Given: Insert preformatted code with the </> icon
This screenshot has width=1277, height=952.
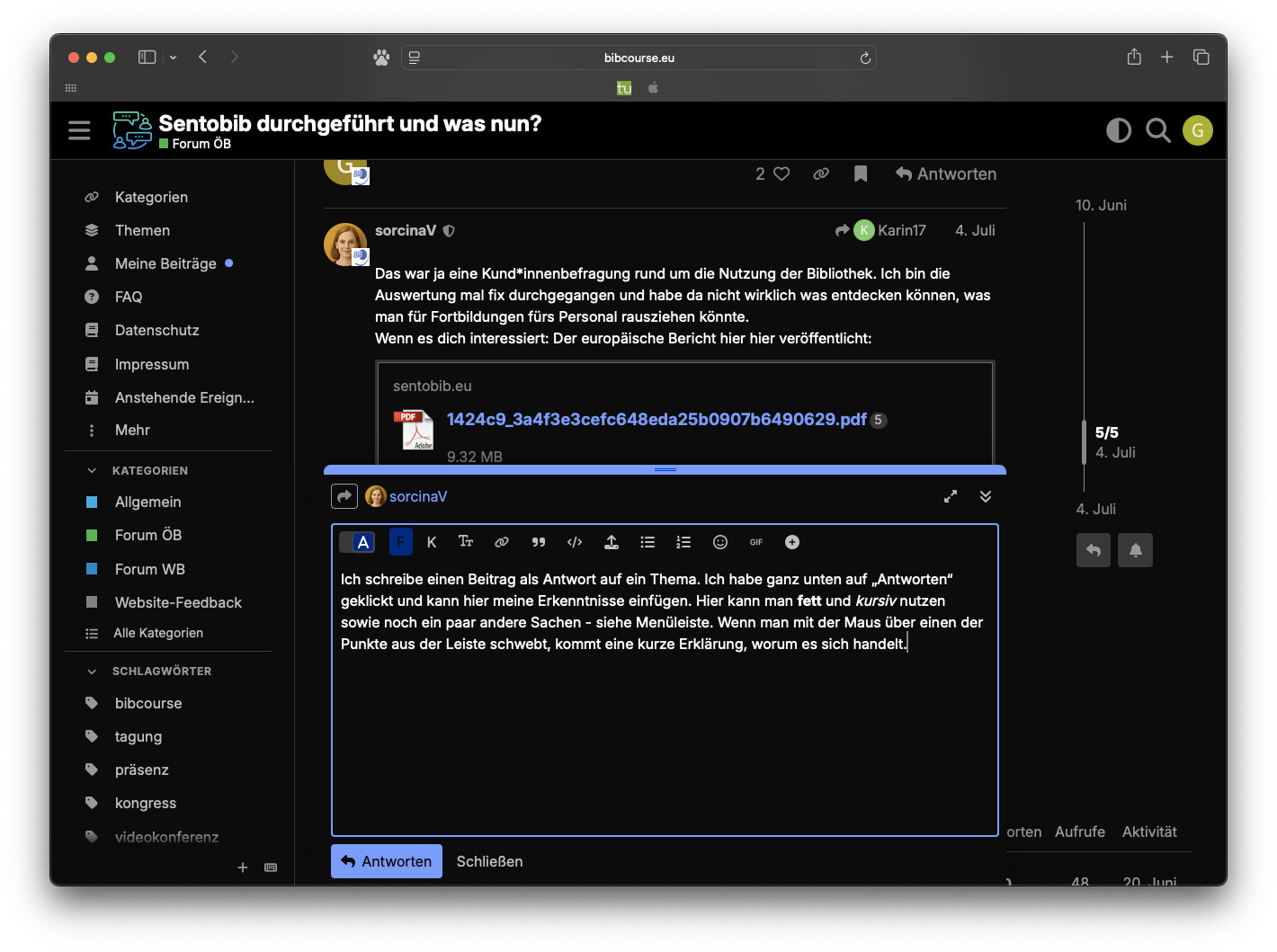Looking at the screenshot, I should coord(575,542).
